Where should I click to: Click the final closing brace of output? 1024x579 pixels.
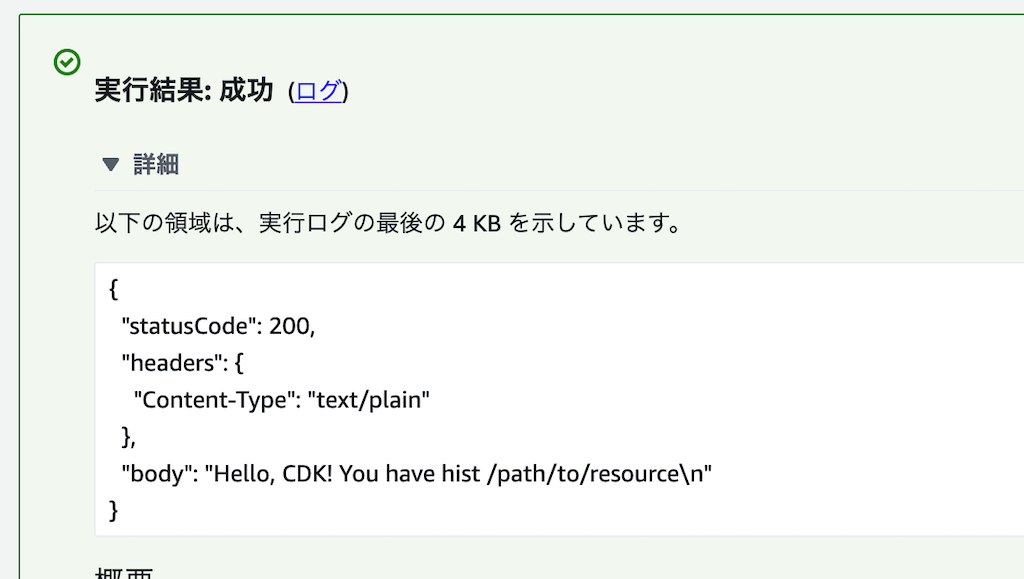(x=113, y=510)
